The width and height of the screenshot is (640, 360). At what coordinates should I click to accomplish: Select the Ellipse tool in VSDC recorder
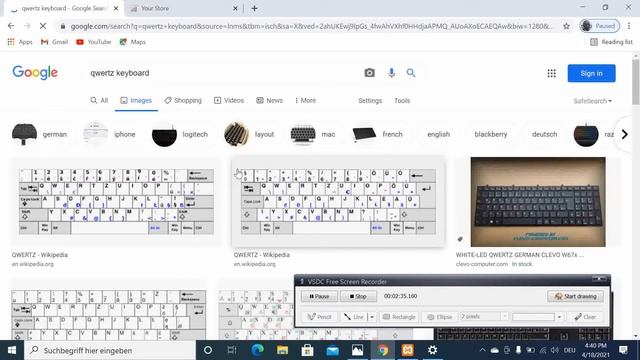pos(439,317)
